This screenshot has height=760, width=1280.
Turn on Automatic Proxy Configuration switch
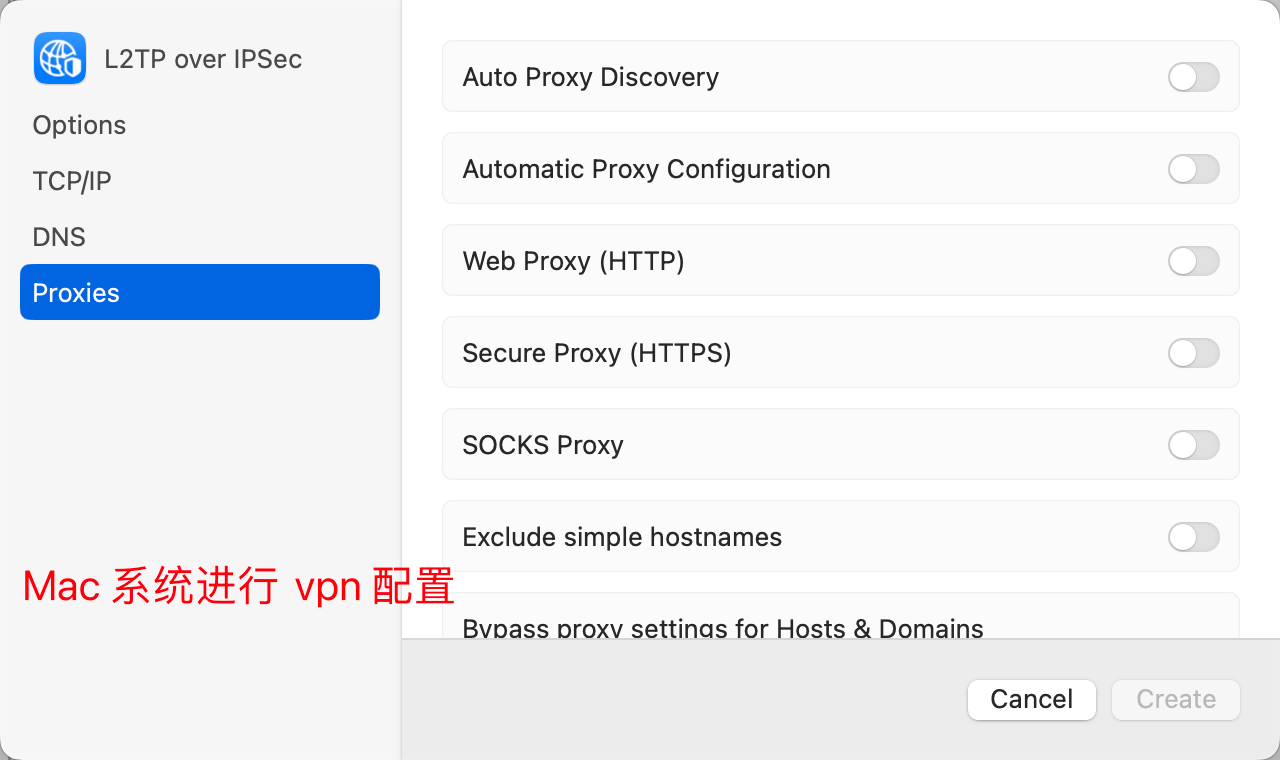tap(1193, 169)
